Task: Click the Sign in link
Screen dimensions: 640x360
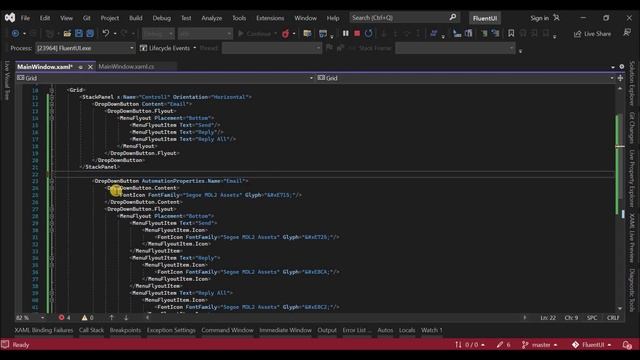Action: point(539,18)
